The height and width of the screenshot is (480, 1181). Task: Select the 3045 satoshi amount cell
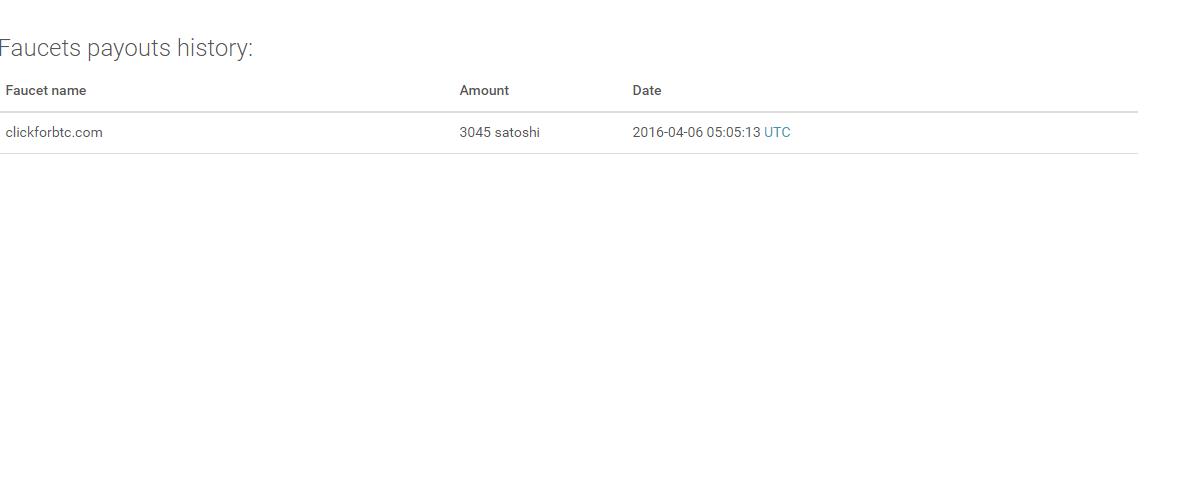point(499,133)
